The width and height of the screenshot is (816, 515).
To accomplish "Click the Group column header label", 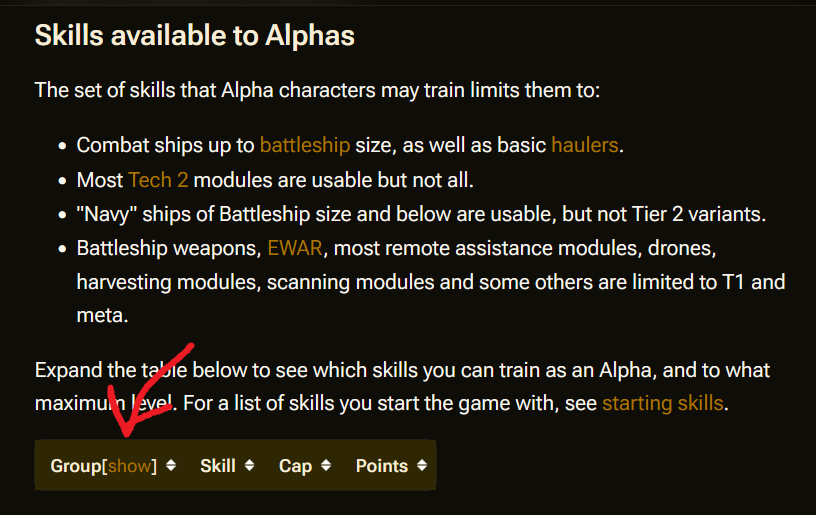I will click(76, 466).
